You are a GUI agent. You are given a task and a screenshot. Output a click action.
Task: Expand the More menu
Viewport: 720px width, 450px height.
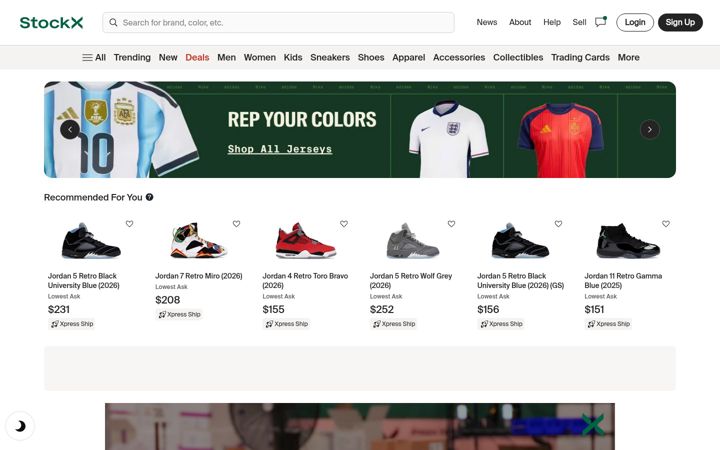coord(629,57)
